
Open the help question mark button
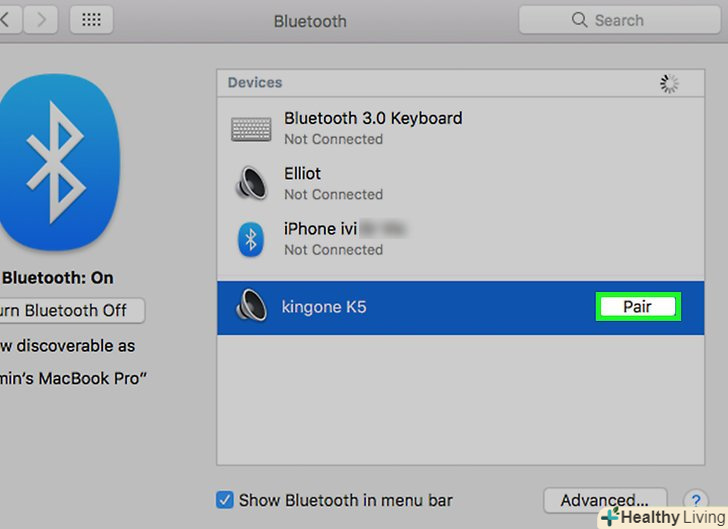click(x=696, y=500)
